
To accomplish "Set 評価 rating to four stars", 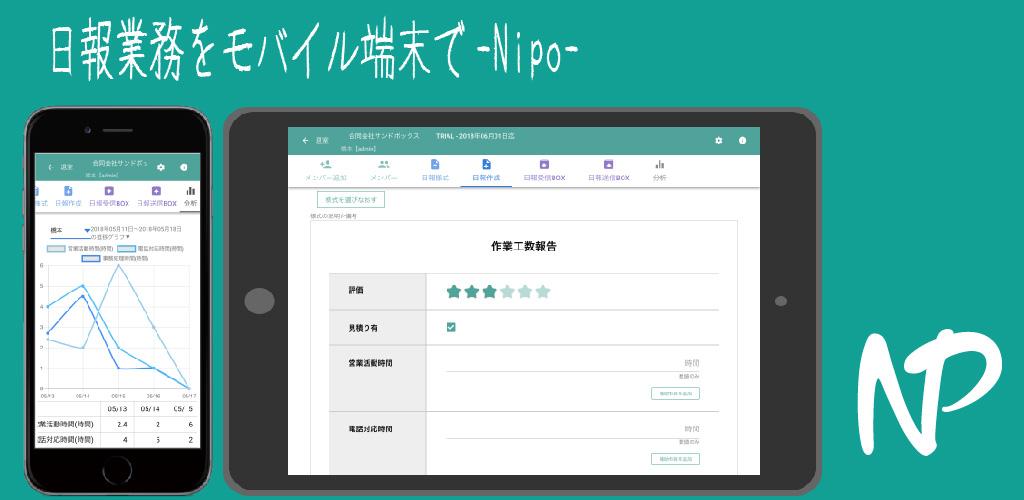I will click(507, 292).
